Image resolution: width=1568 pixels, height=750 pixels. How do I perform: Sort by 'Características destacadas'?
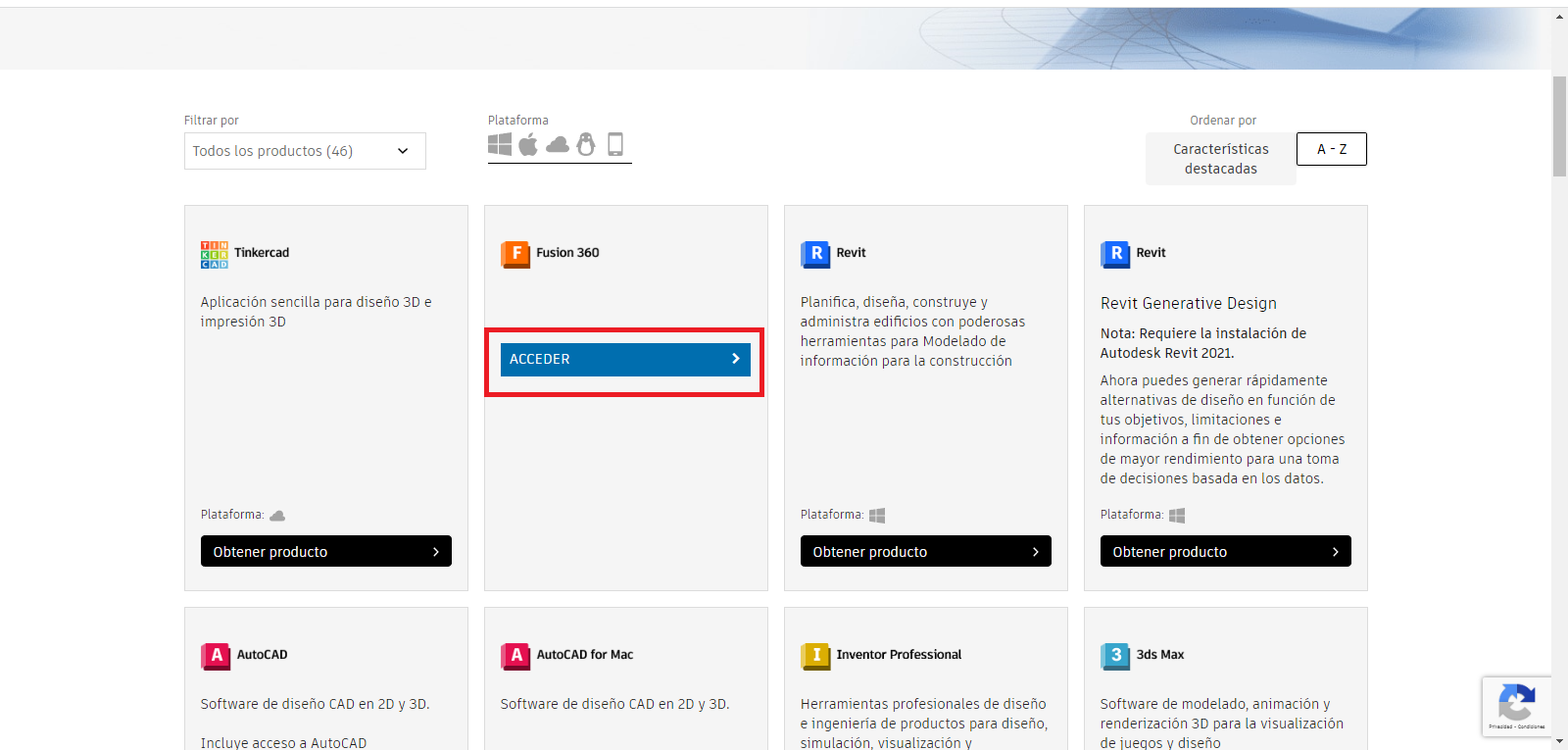point(1221,159)
